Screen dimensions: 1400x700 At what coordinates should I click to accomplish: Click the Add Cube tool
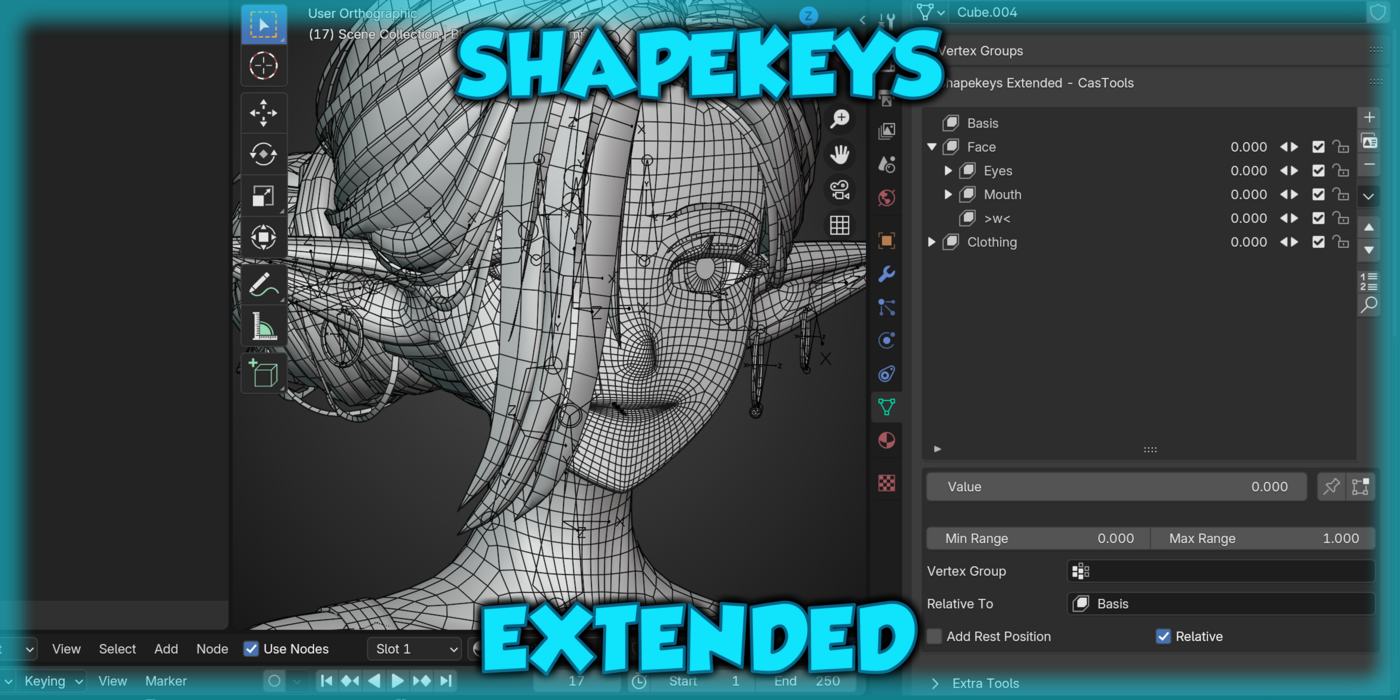coord(263,373)
